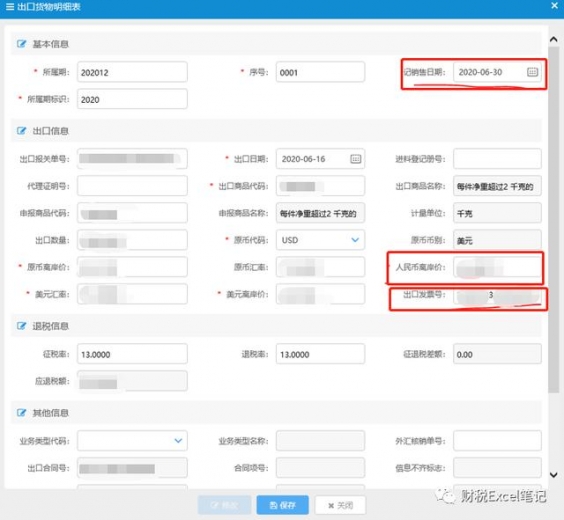Click the 出口数量 input field

coord(132,240)
